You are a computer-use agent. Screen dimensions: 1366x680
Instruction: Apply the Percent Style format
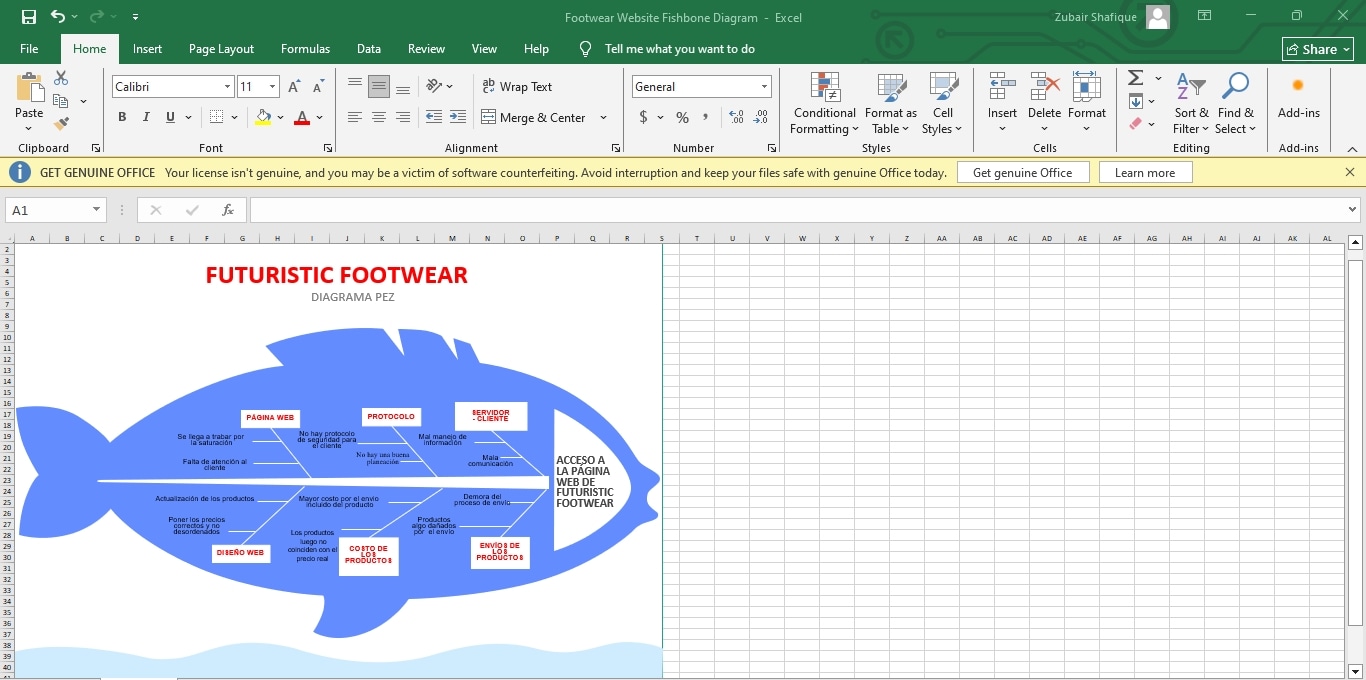tap(682, 117)
